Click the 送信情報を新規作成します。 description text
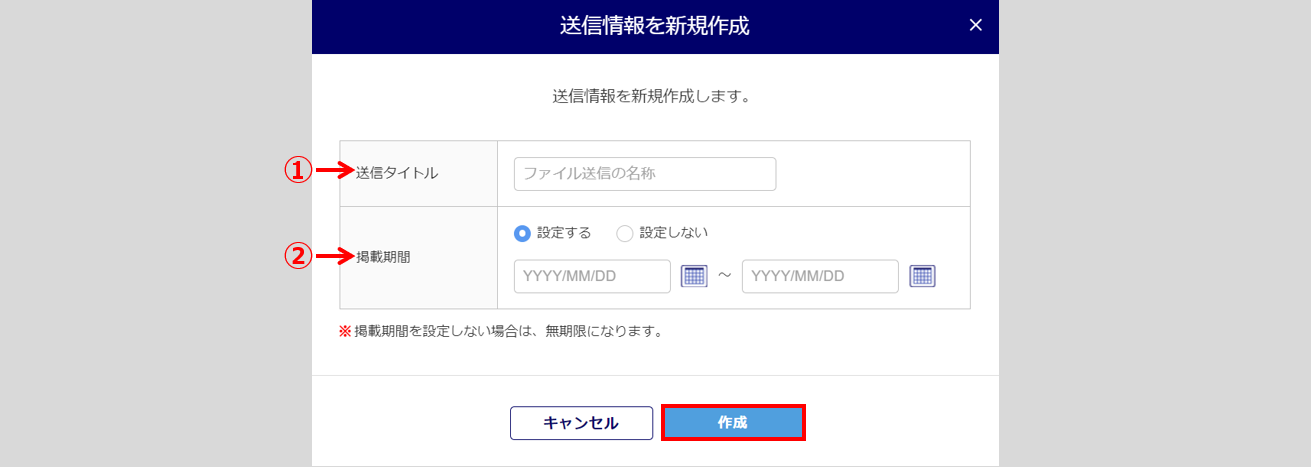 652,97
